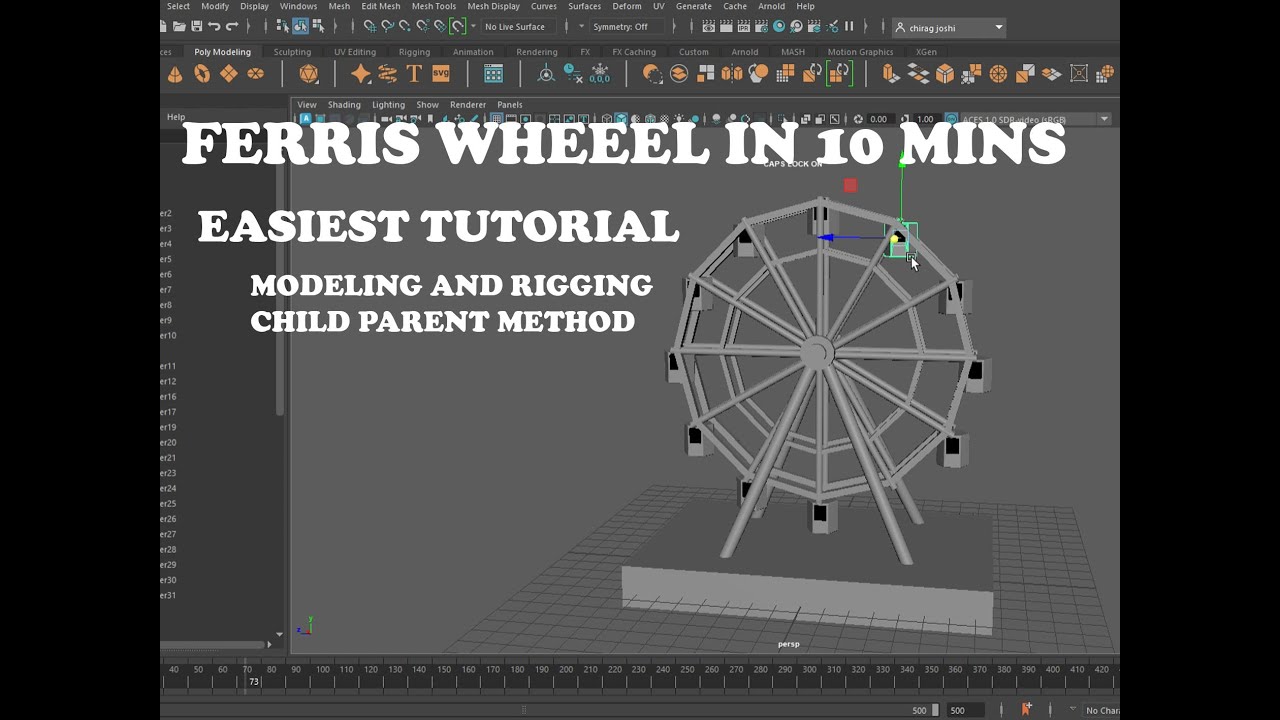Open the Symmetry: Off dropdown
Image resolution: width=1280 pixels, height=720 pixels.
pyautogui.click(x=627, y=27)
